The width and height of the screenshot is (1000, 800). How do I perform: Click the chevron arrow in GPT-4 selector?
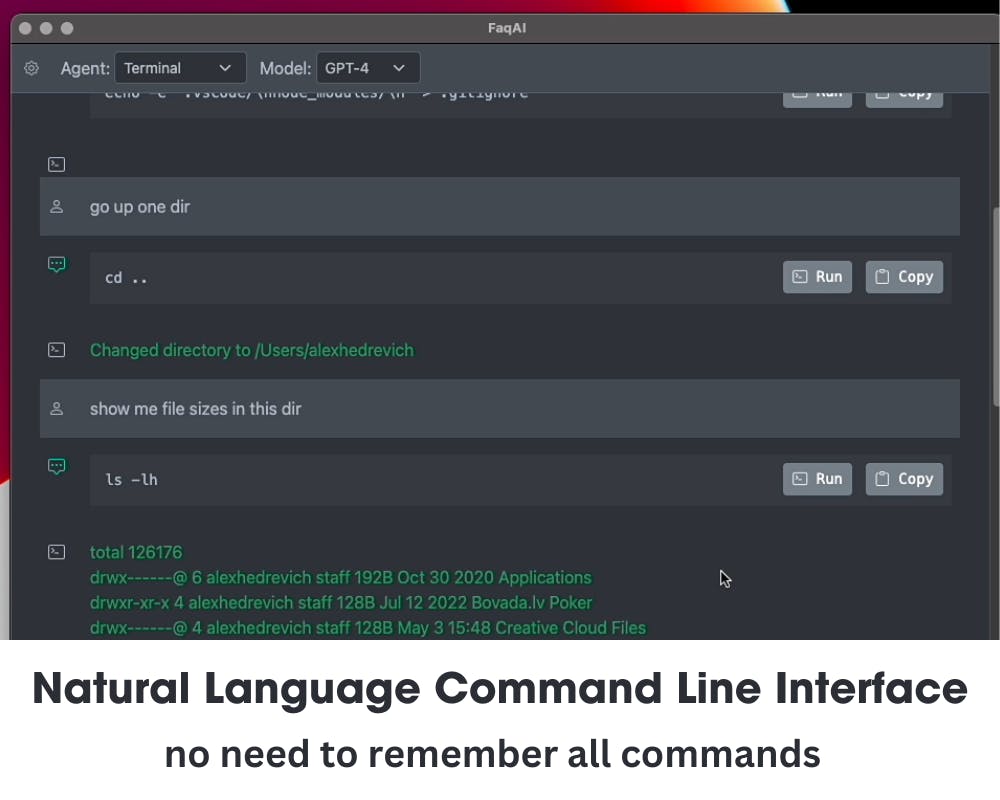pyautogui.click(x=399, y=68)
